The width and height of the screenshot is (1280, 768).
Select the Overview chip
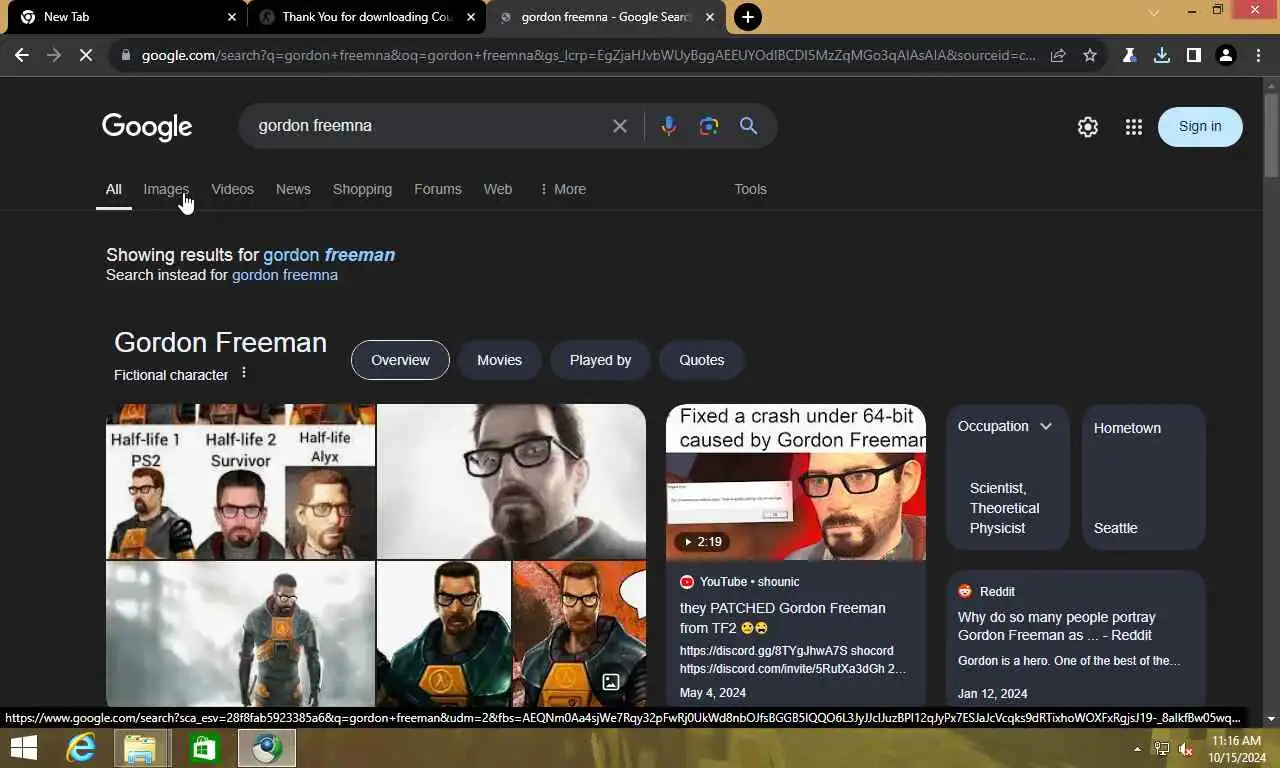point(400,360)
